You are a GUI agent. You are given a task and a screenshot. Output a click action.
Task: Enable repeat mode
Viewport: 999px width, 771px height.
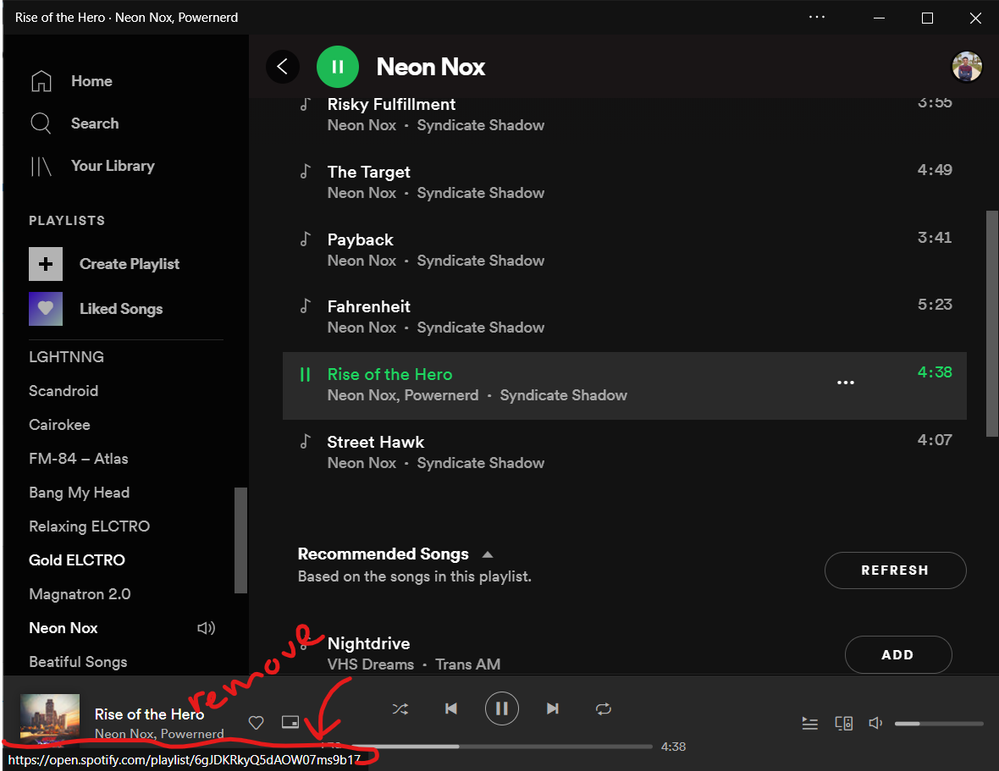603,708
